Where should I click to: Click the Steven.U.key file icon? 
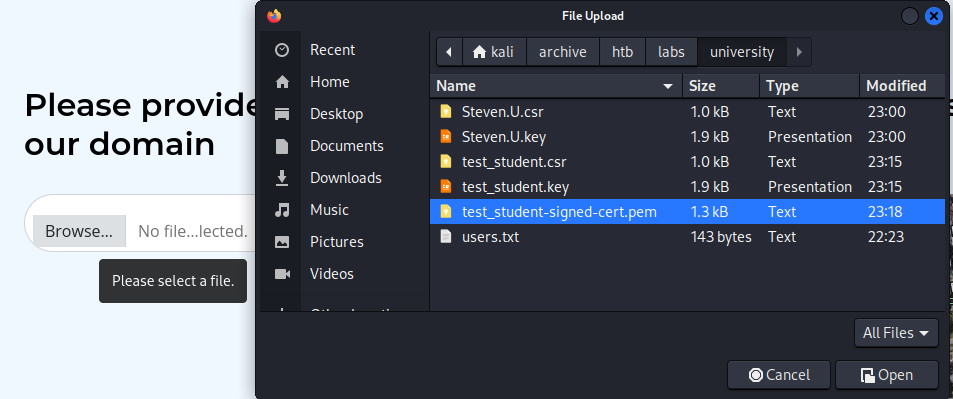tap(446, 137)
